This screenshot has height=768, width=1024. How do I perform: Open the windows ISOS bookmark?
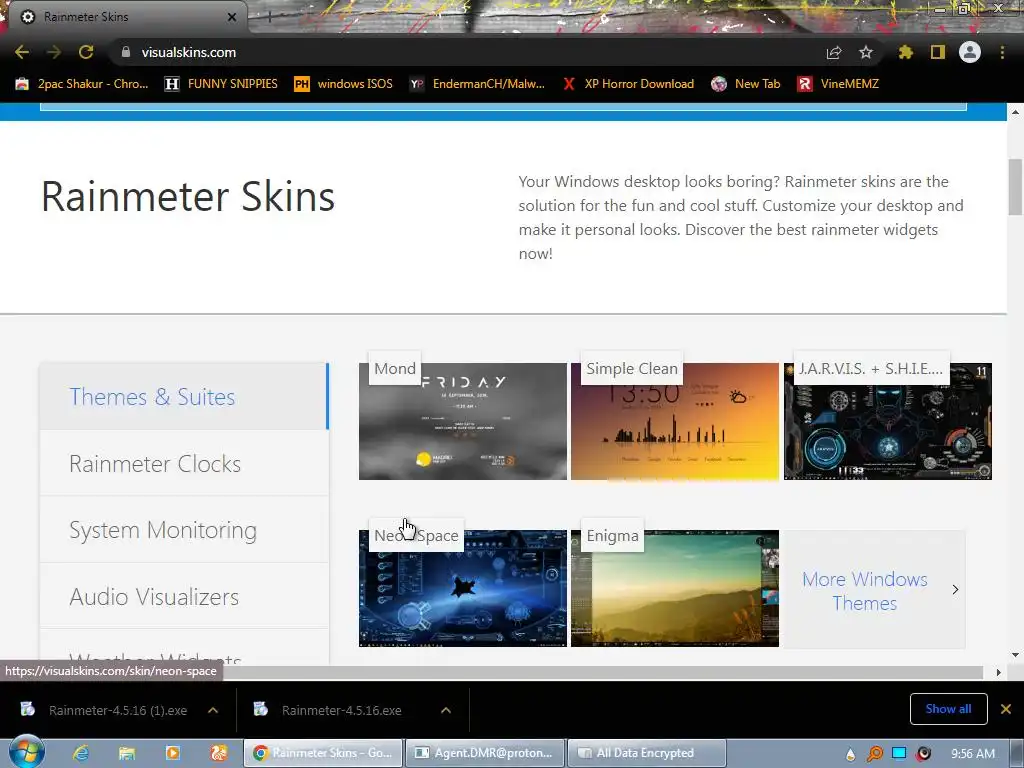tap(344, 84)
